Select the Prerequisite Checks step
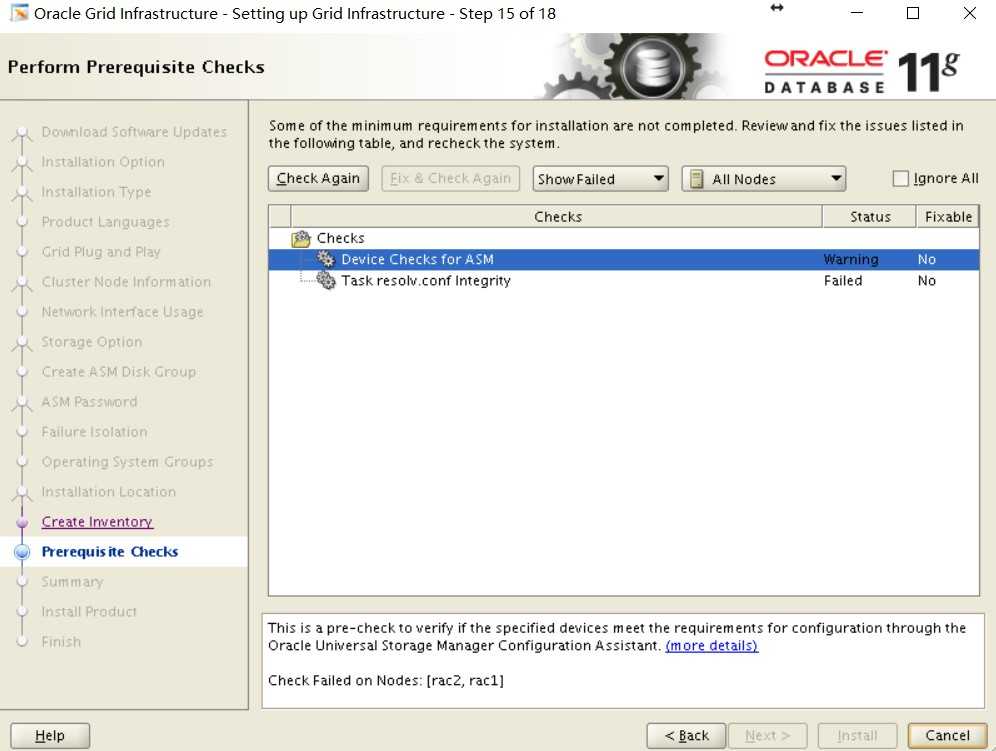Screen dimensions: 996x751 coord(110,551)
